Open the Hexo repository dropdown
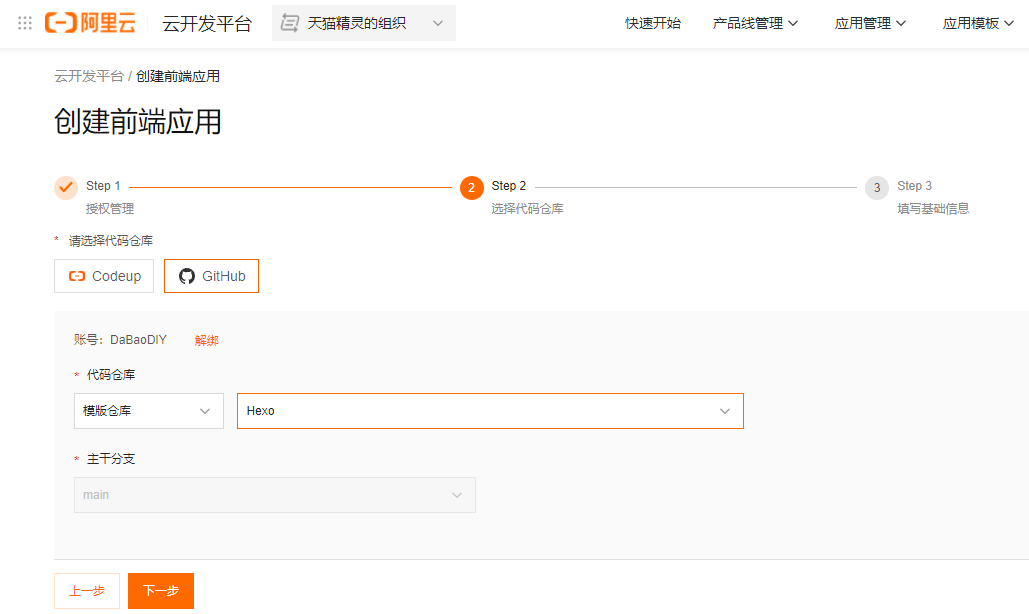The width and height of the screenshot is (1029, 614). (490, 411)
